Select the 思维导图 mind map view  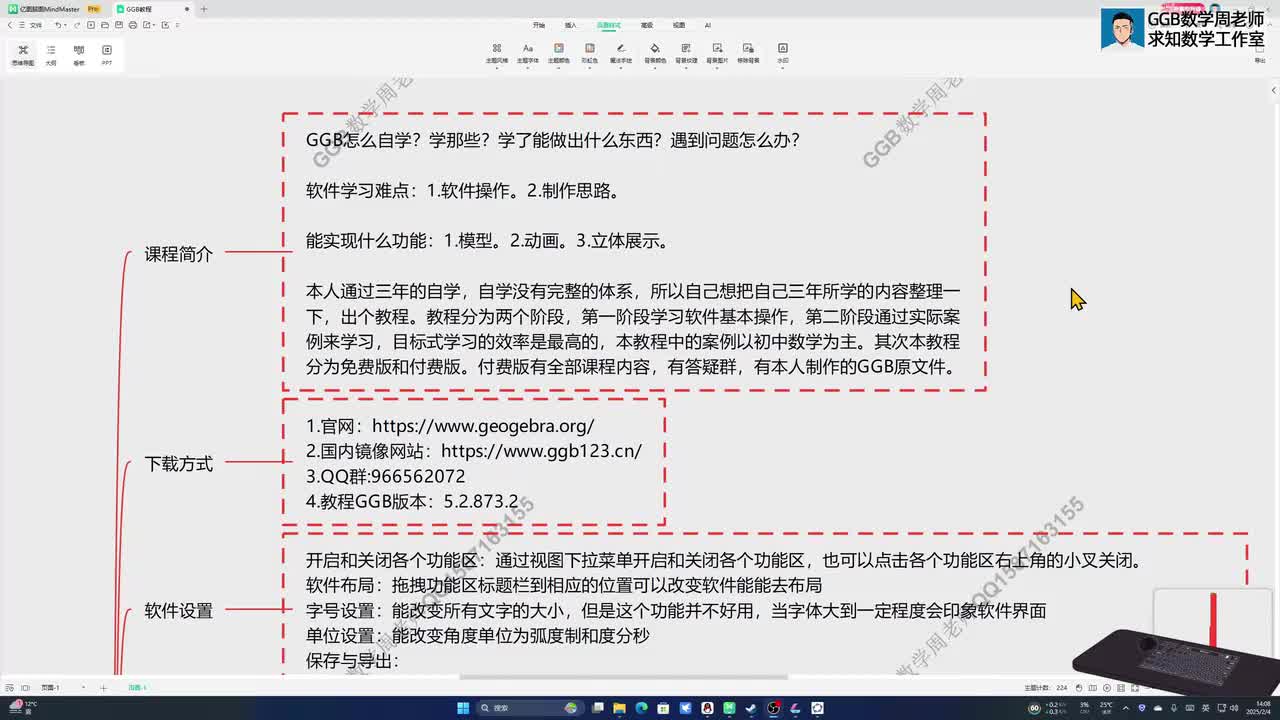tap(22, 55)
